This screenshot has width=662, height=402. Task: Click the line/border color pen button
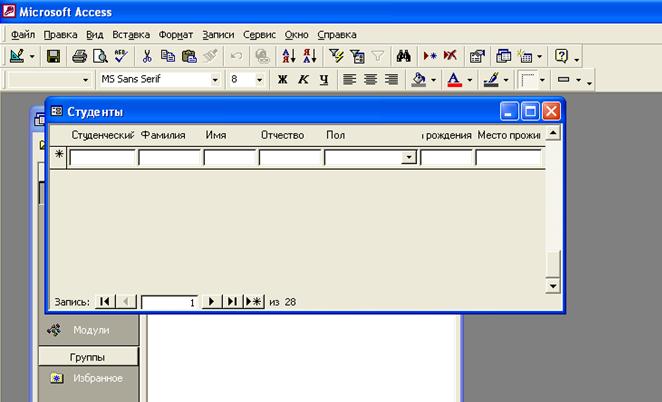(x=491, y=79)
